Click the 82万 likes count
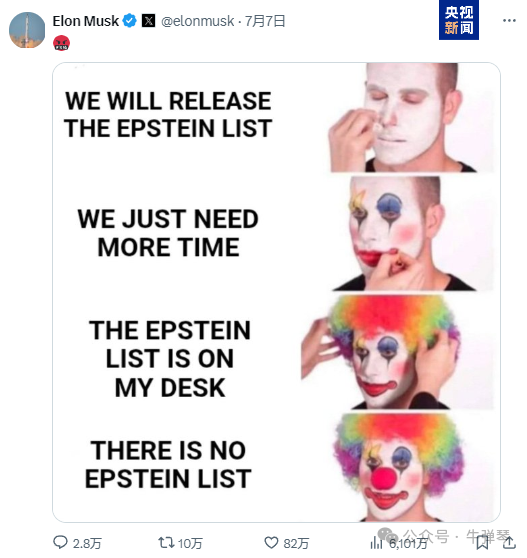This screenshot has height=558, width=527. 296,543
